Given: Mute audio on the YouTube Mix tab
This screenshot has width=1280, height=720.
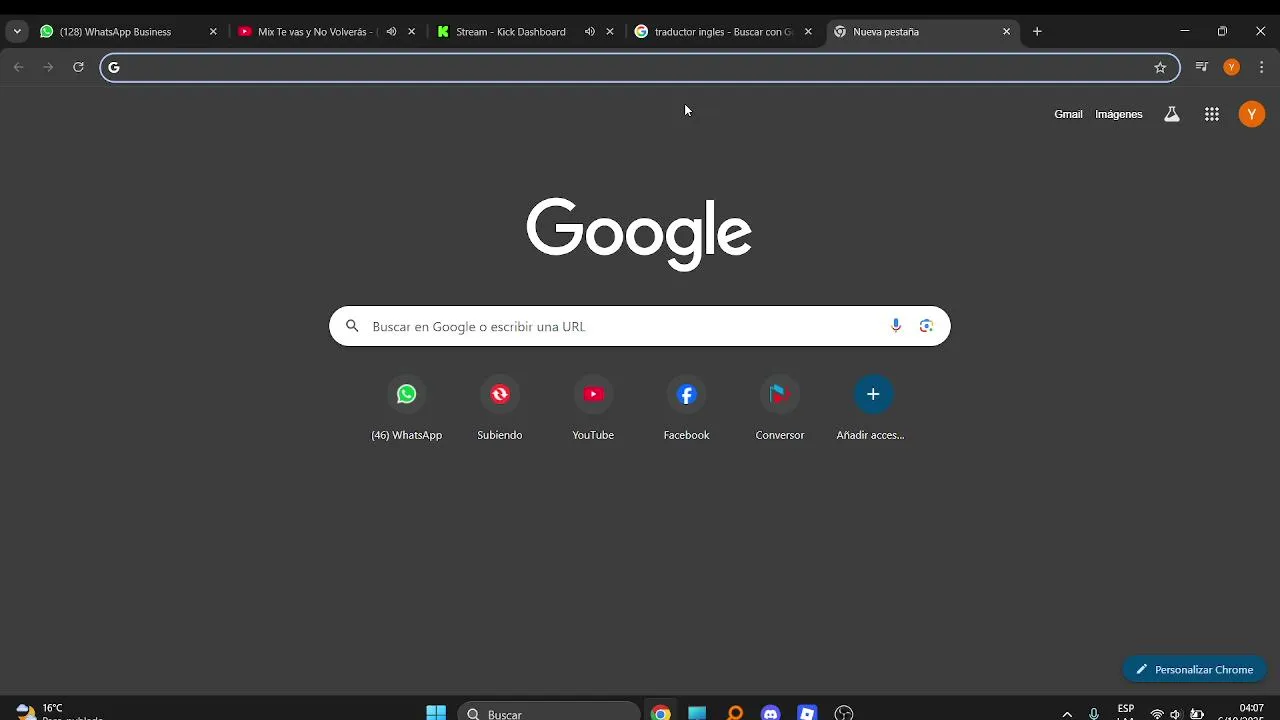Looking at the screenshot, I should [391, 32].
